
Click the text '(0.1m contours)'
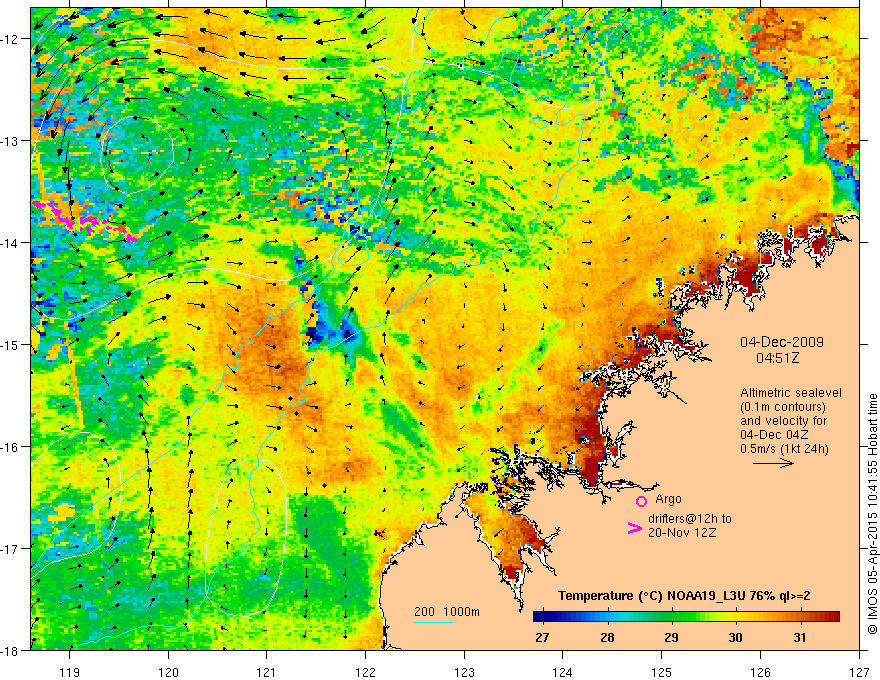point(783,407)
